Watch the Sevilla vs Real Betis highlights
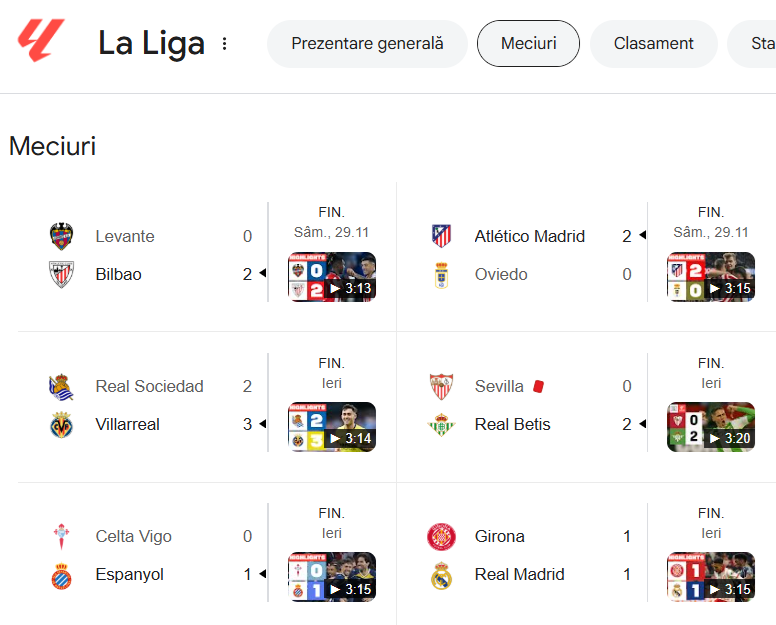The image size is (776, 625). click(711, 427)
